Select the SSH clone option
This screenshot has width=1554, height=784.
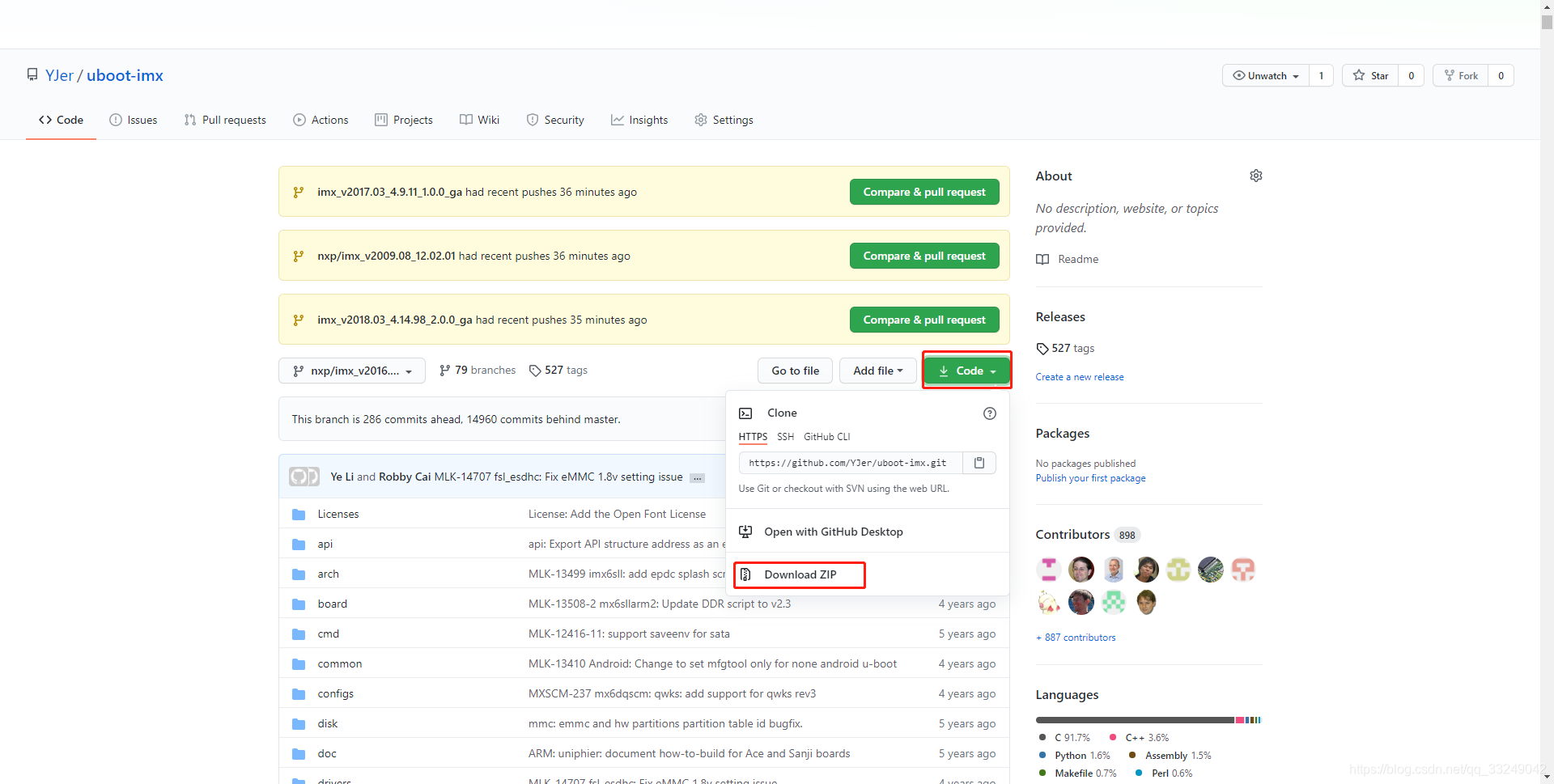785,437
